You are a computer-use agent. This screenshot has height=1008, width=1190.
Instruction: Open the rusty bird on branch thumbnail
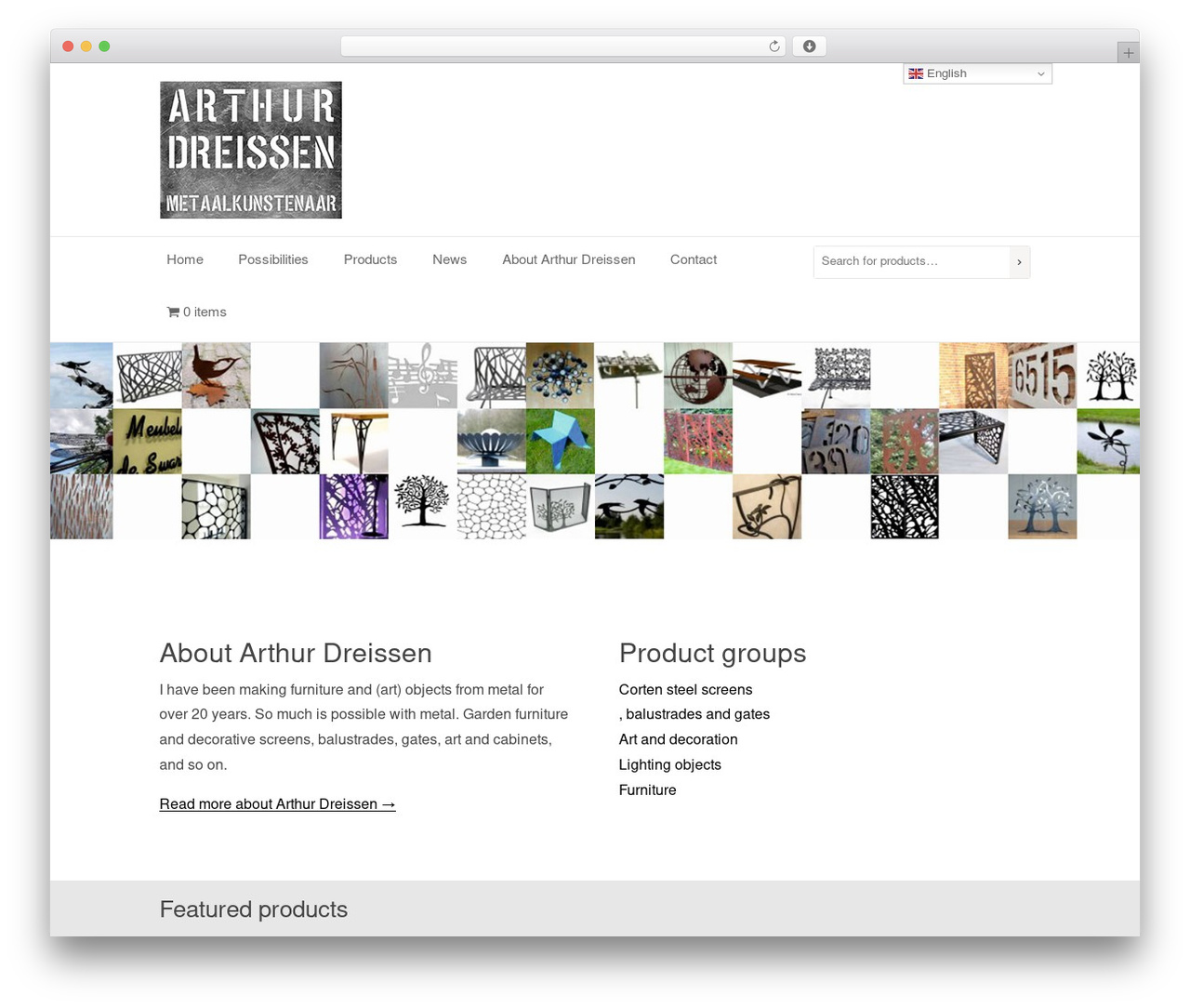[216, 376]
